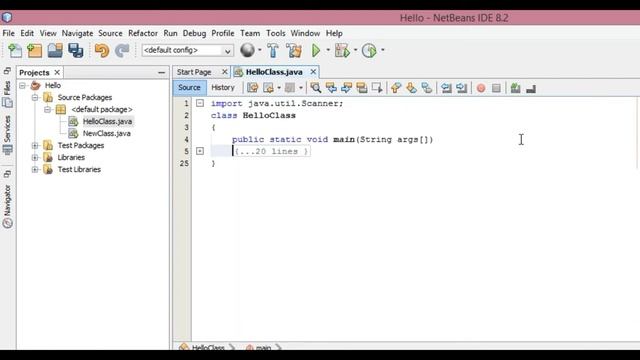Click the Previous Bookmark icon
Viewport: 640px width, 360px height.
tap(396, 88)
